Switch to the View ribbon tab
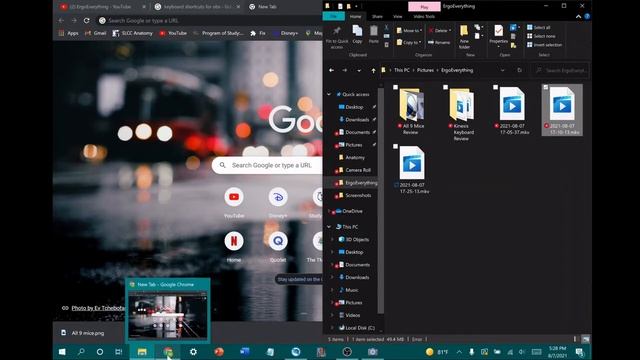 click(398, 16)
